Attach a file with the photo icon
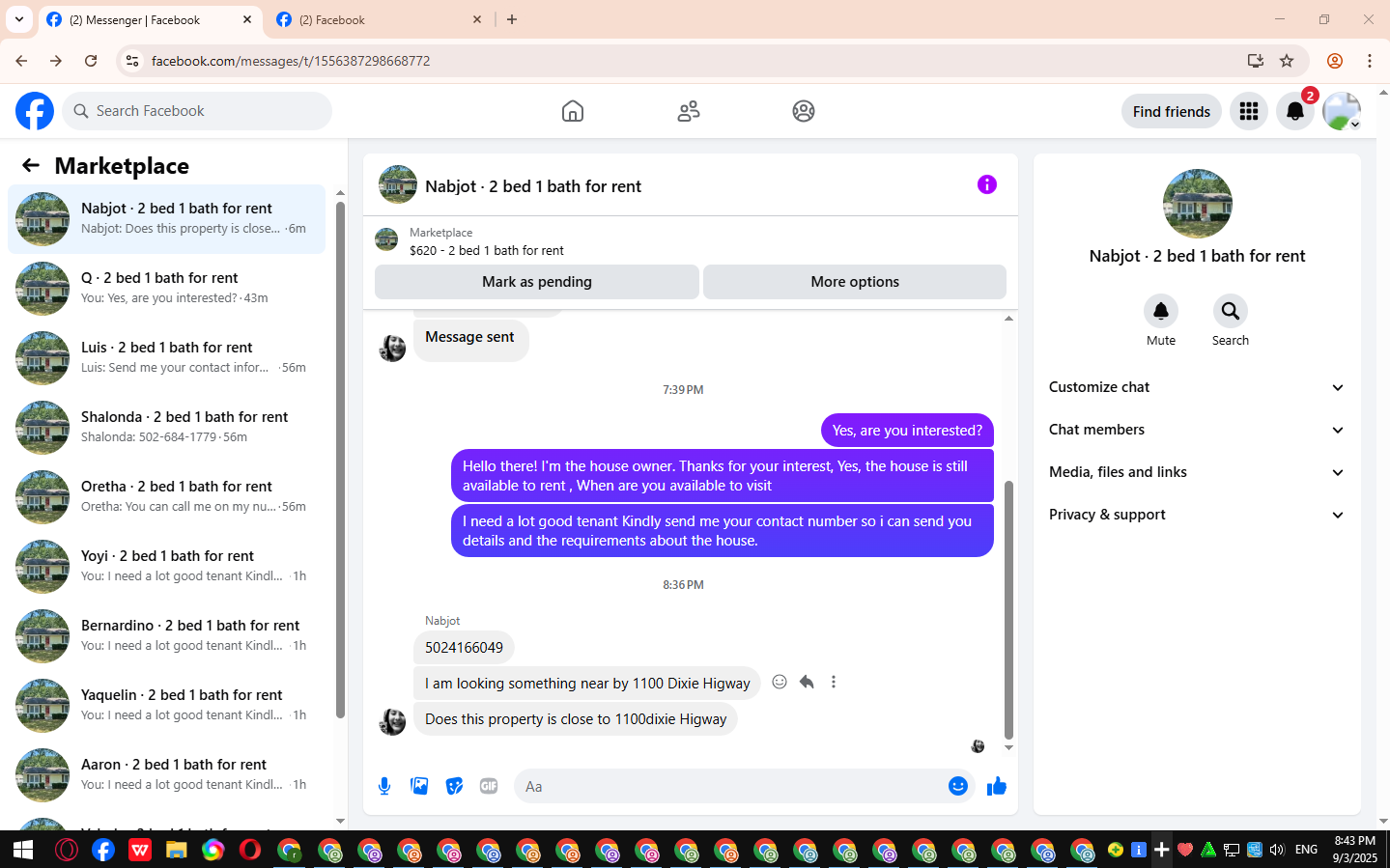Screen dimensions: 1390x868 419,786
